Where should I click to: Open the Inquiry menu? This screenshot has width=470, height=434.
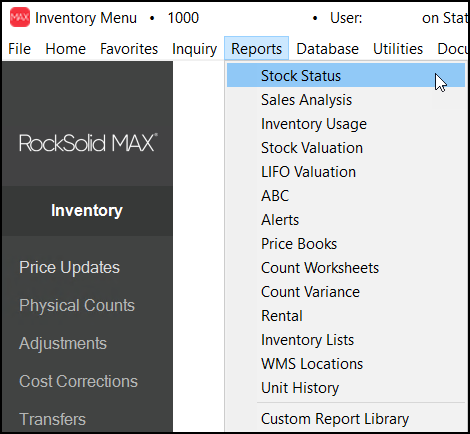[x=194, y=49]
